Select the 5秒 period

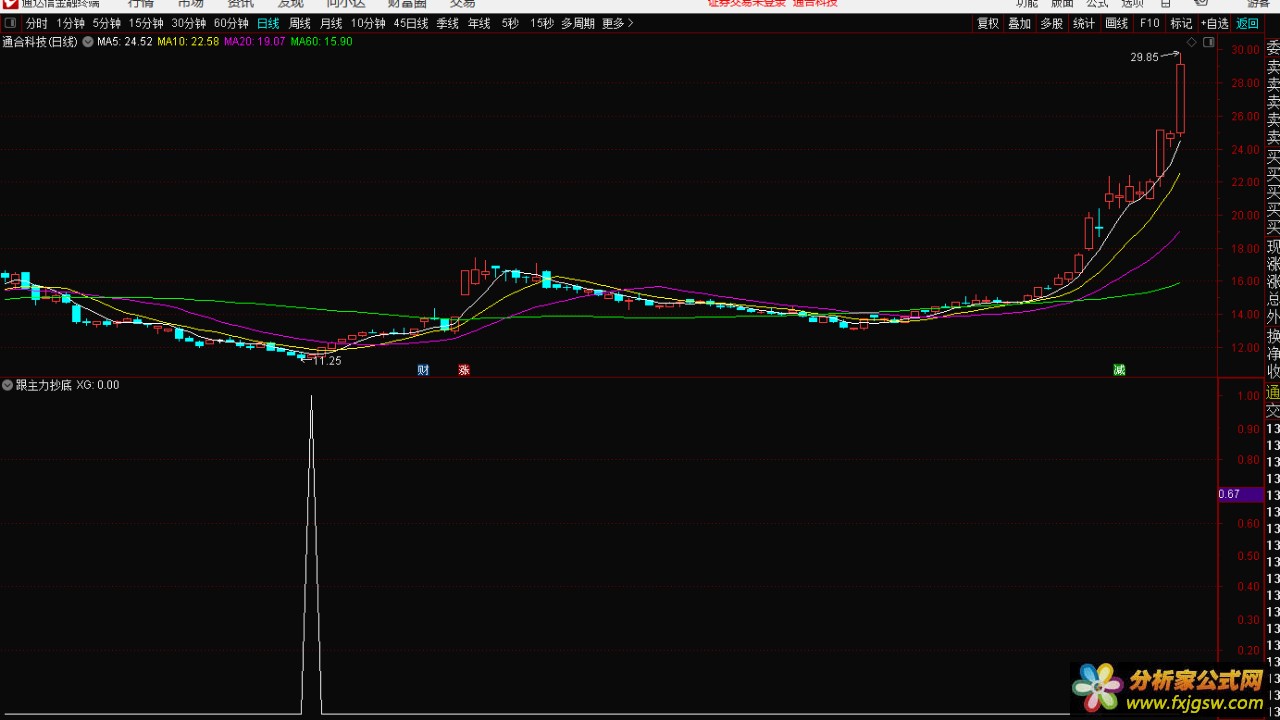(x=510, y=23)
